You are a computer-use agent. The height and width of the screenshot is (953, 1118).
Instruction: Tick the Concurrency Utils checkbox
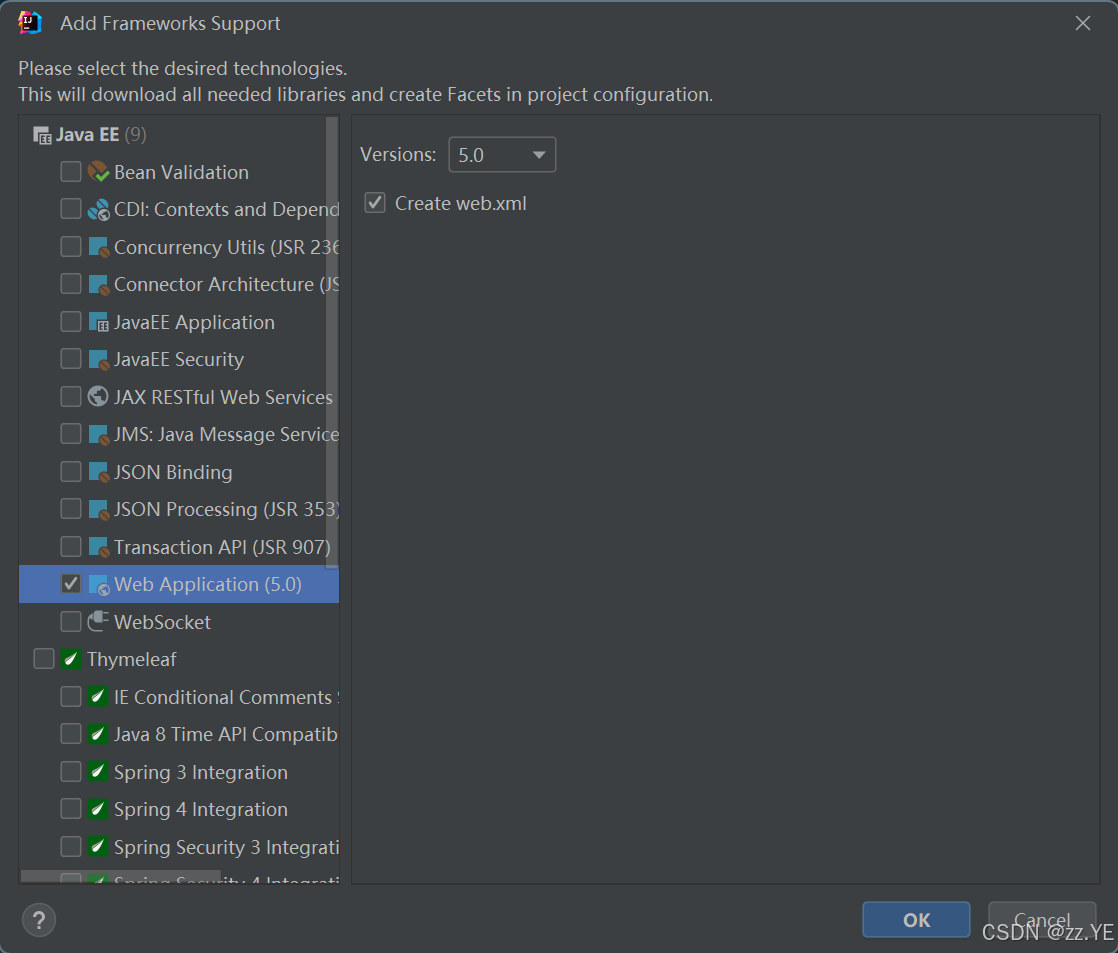click(x=71, y=247)
